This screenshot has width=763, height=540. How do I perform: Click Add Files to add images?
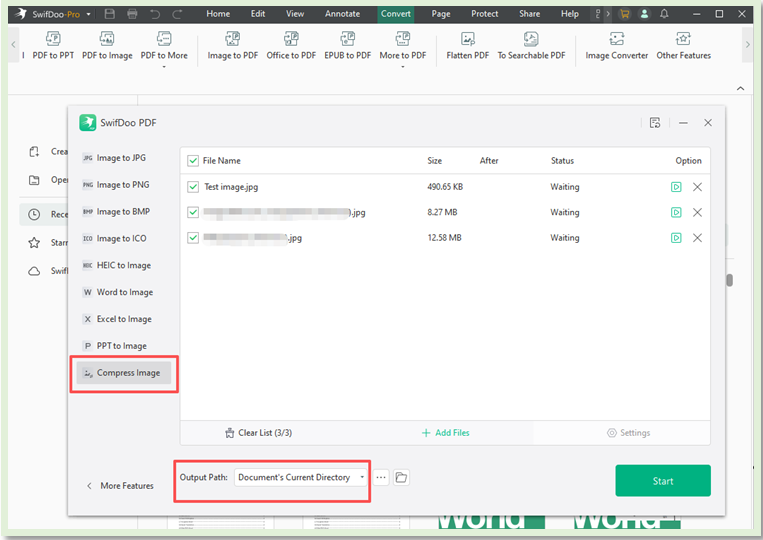445,433
